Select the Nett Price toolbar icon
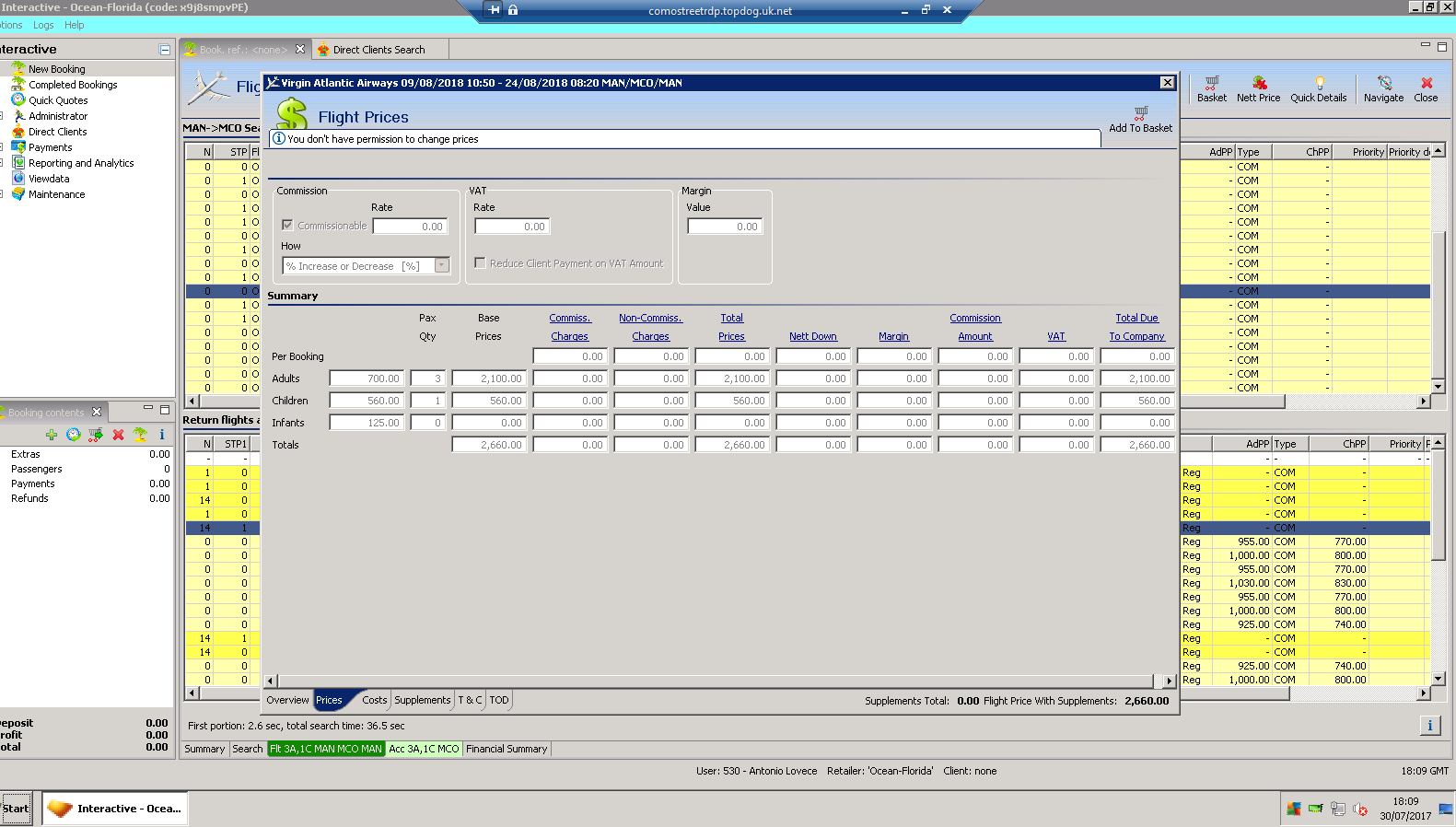This screenshot has height=827, width=1456. pos(1258,84)
